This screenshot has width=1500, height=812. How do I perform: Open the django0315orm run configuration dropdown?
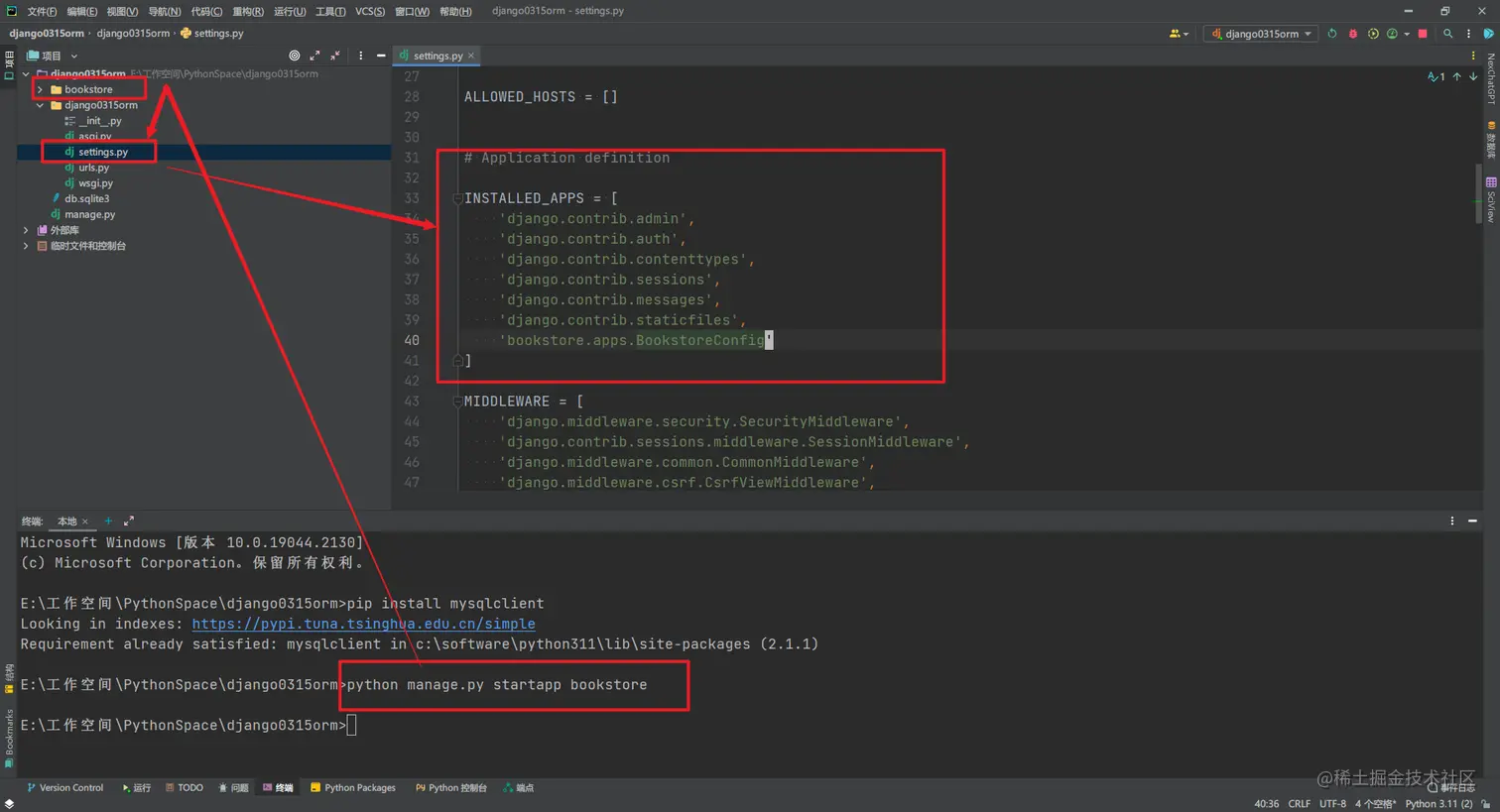coord(1260,34)
